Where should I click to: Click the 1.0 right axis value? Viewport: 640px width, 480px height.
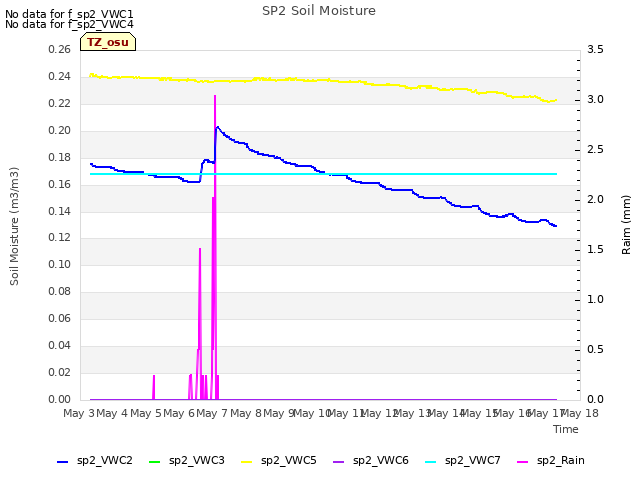(x=595, y=300)
